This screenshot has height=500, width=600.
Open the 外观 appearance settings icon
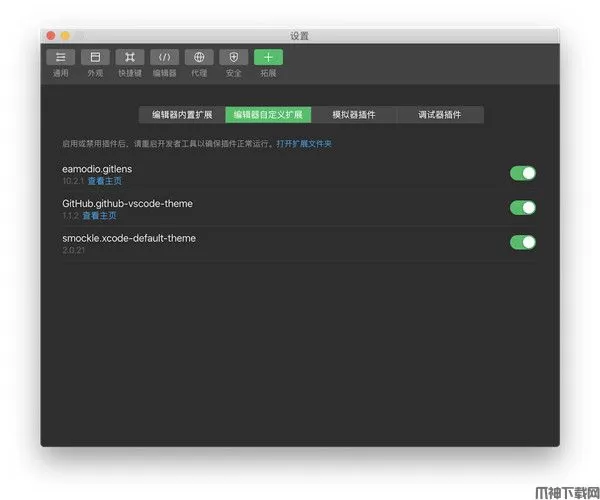[95, 57]
